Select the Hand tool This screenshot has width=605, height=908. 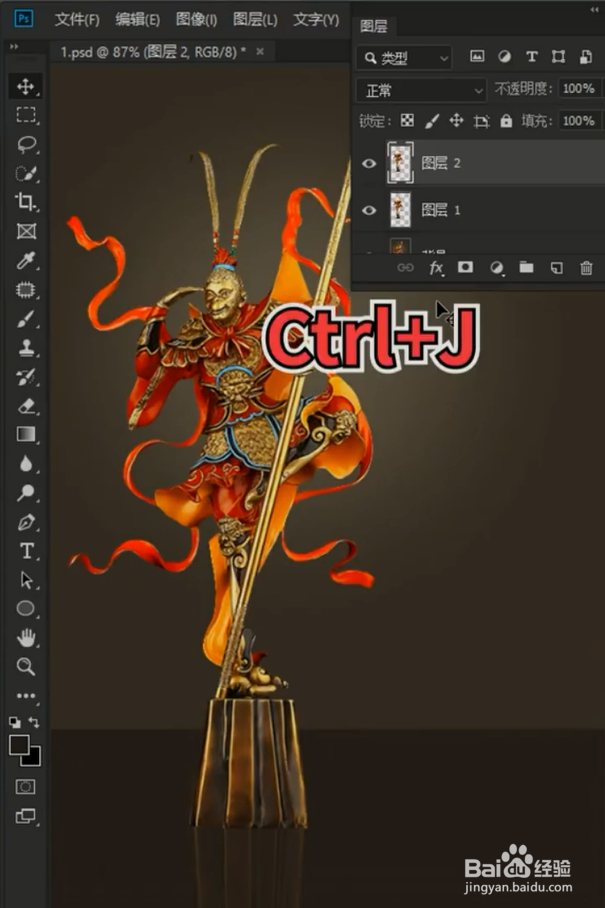point(25,638)
